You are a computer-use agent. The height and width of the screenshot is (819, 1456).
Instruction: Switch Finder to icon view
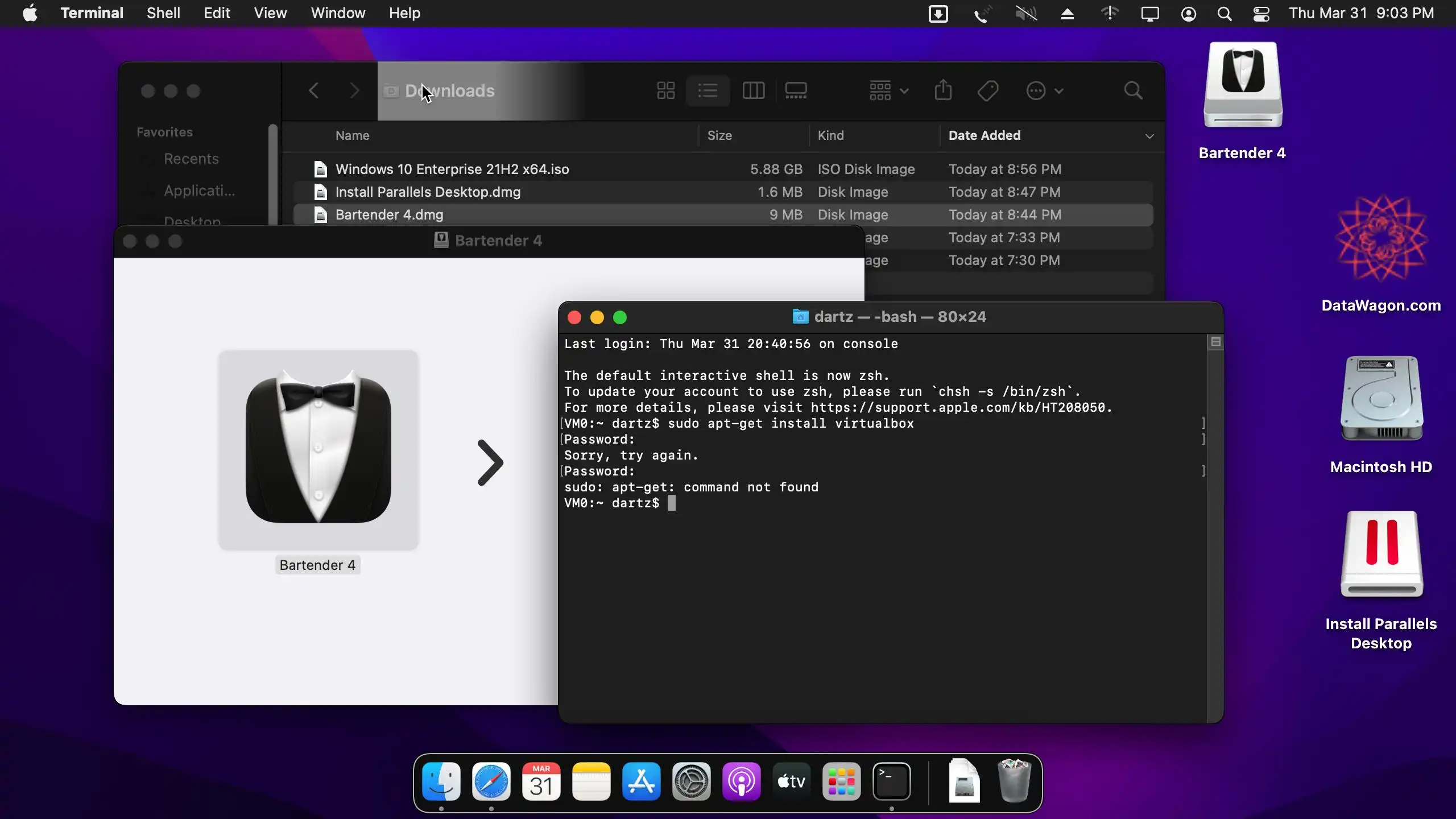665,90
